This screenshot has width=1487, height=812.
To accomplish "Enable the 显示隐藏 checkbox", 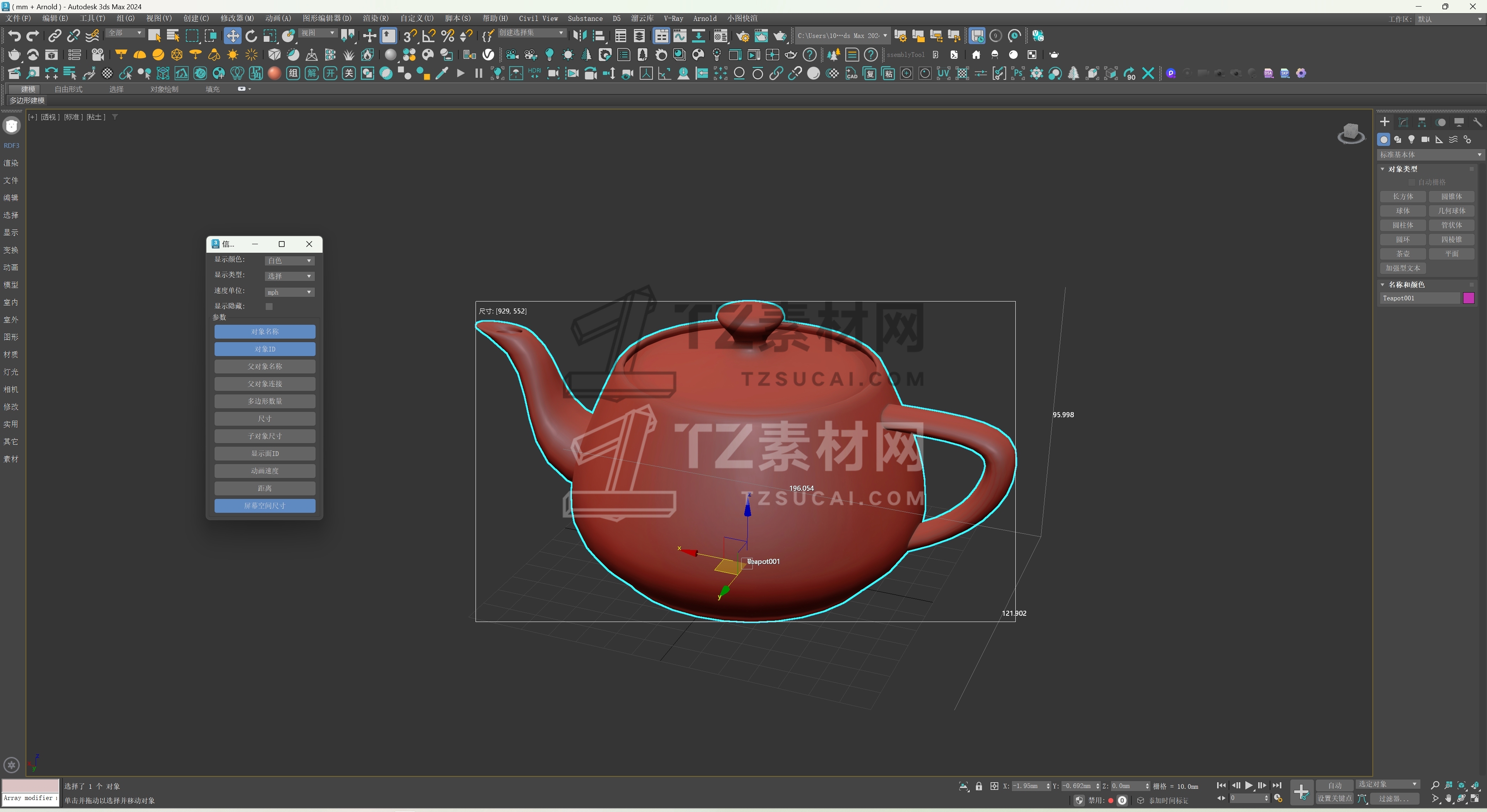I will coord(269,307).
